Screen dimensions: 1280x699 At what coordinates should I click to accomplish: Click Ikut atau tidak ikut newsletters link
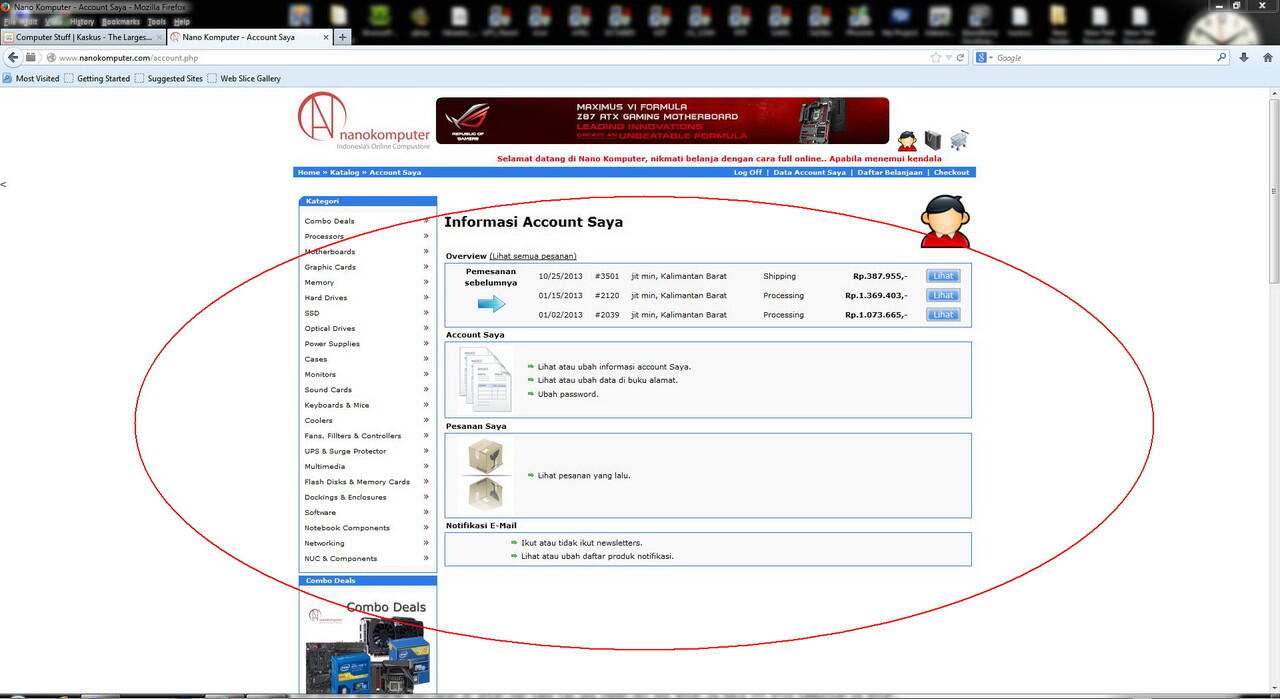[582, 543]
